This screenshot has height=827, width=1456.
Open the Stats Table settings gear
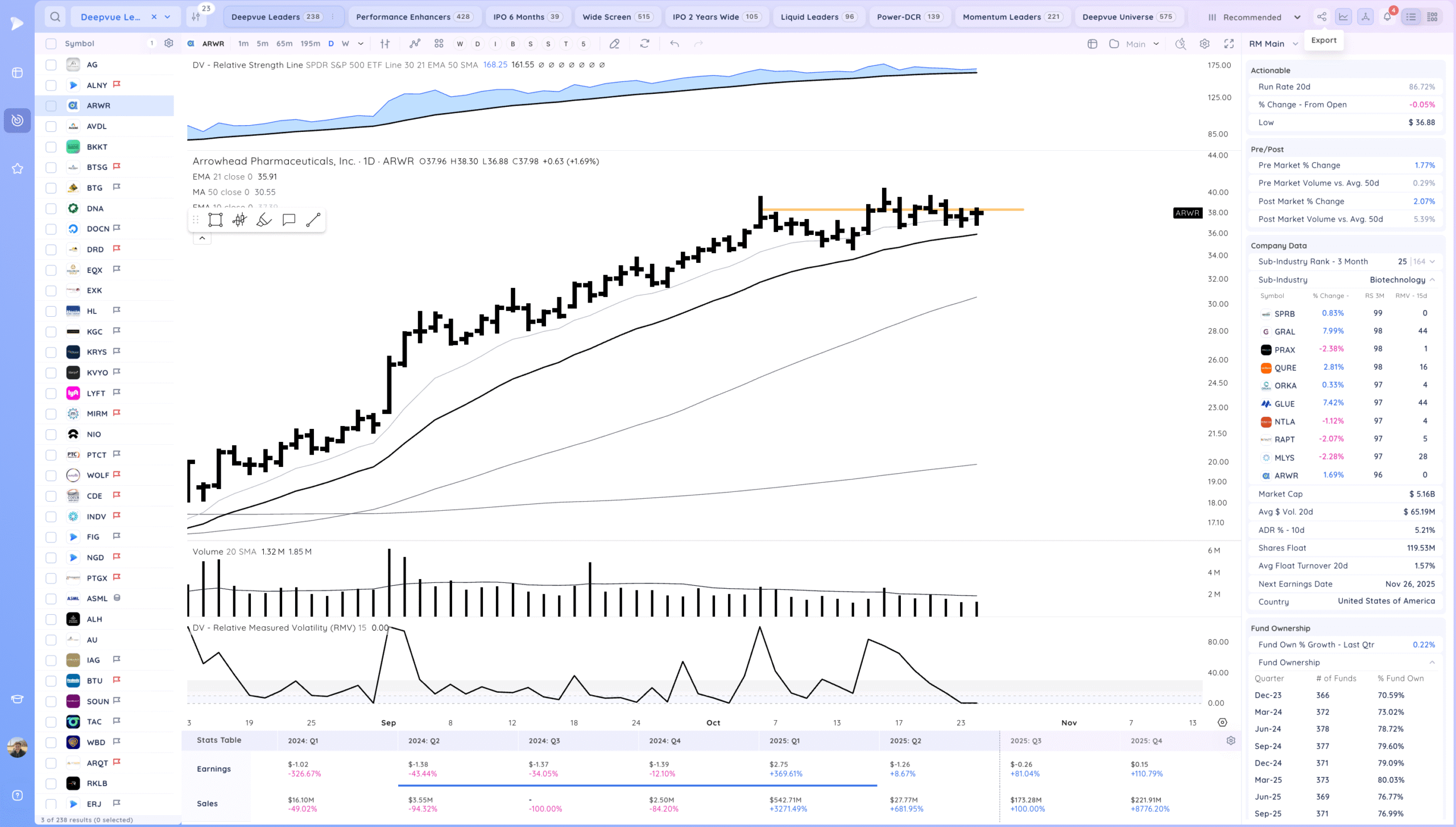pos(1231,741)
